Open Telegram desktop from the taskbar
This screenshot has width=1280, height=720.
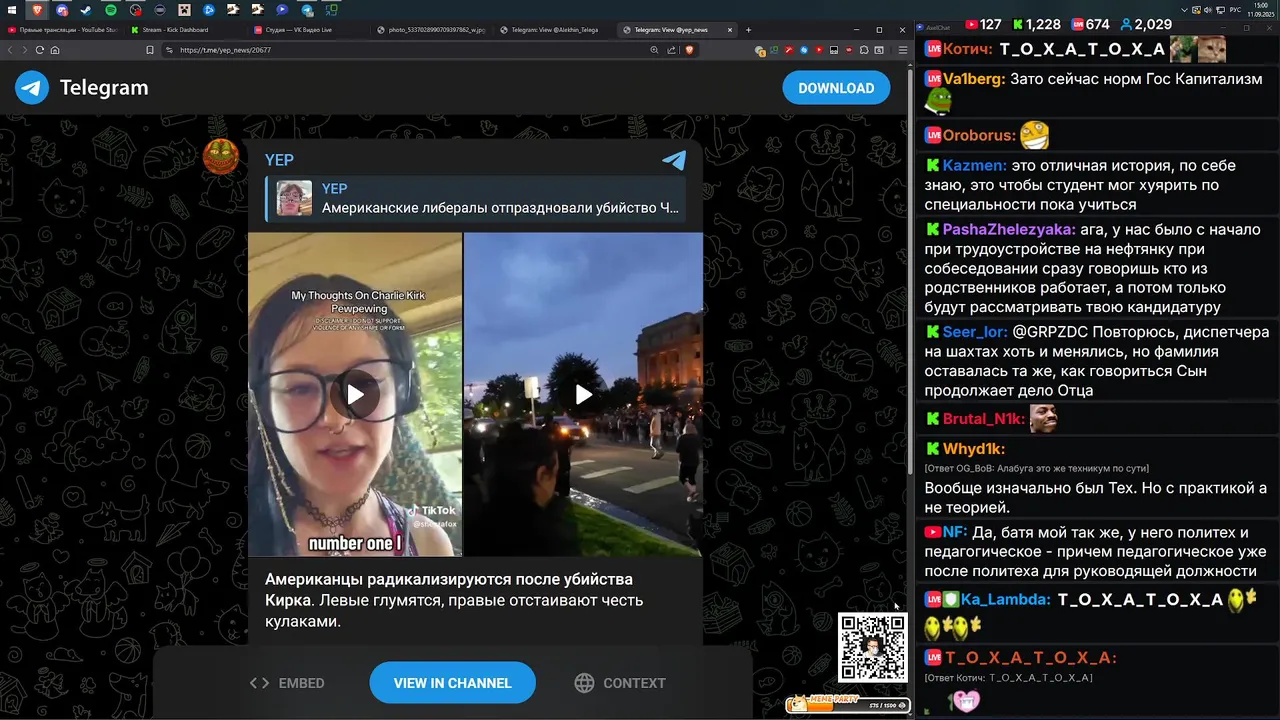(x=307, y=10)
